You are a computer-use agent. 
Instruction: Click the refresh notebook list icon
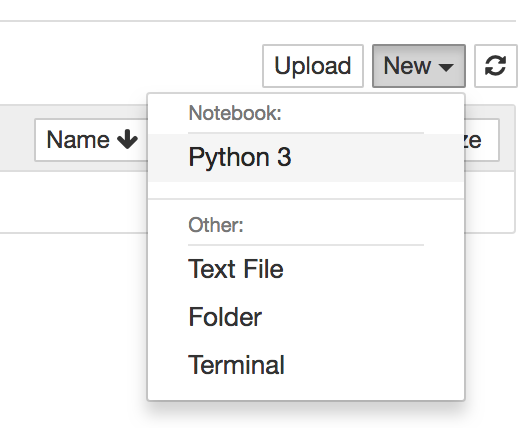tap(495, 66)
